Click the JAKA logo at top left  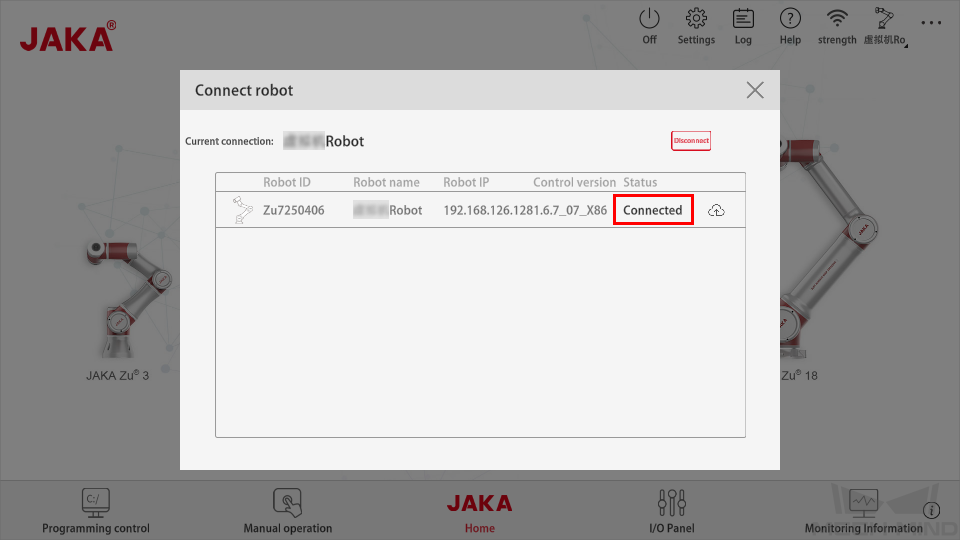tap(67, 37)
